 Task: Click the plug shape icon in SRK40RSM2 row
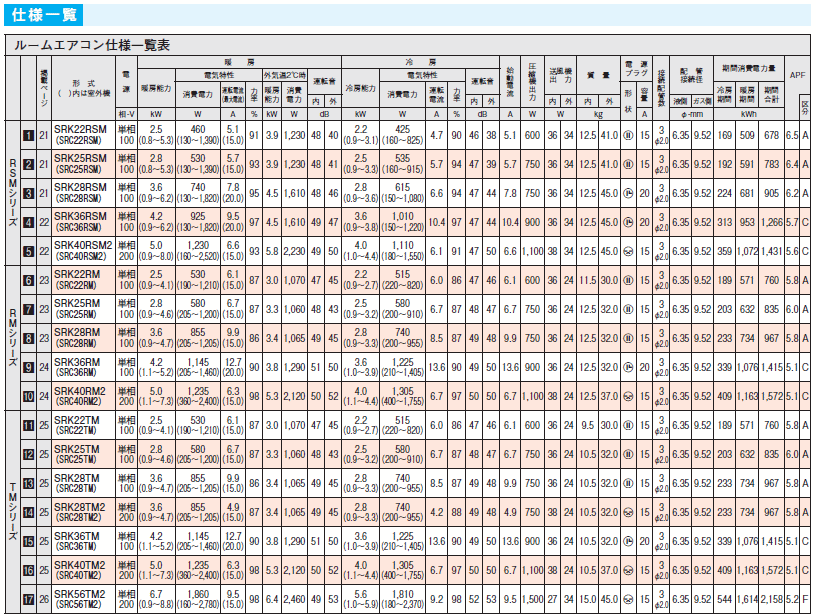(x=628, y=251)
